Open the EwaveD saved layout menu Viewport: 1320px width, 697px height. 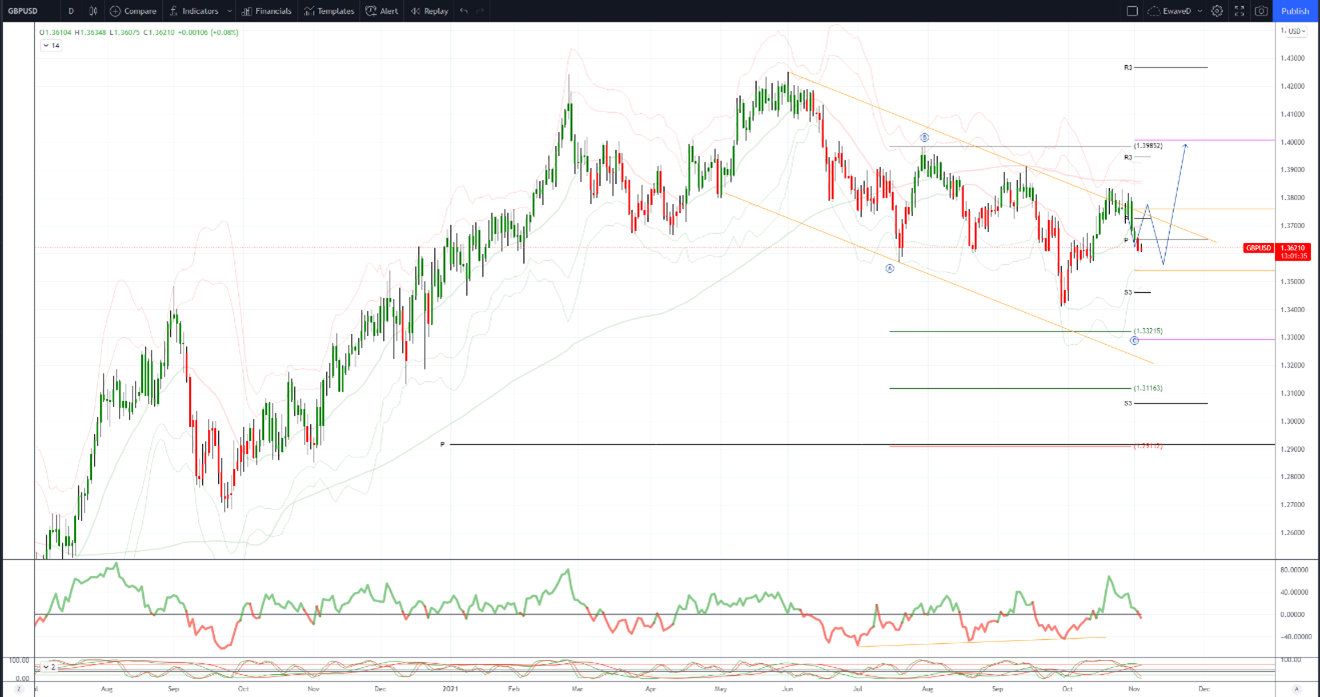click(x=1175, y=11)
